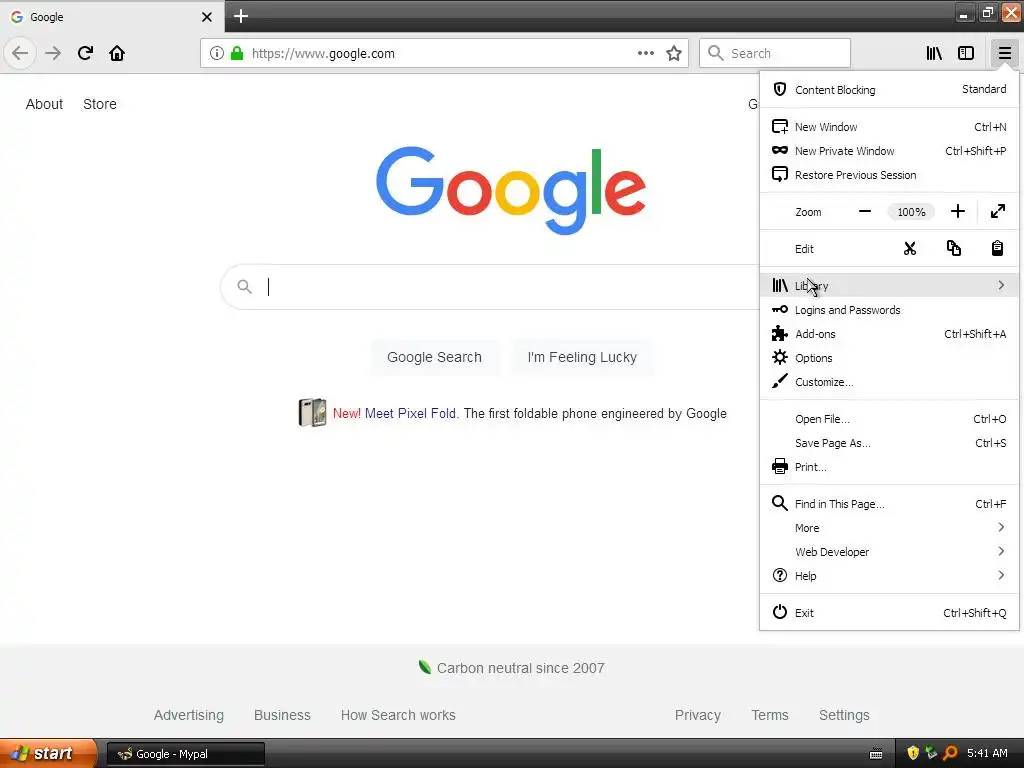
Task: Open Settings footer link
Action: (x=844, y=715)
